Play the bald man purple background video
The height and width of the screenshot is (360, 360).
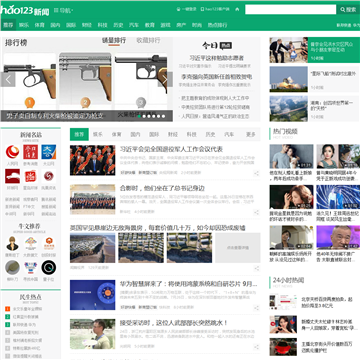tap(338, 238)
